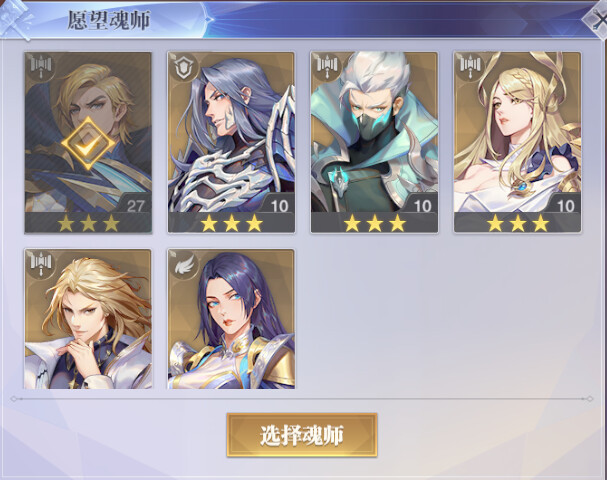This screenshot has width=607, height=480.
Task: Click attack-type icon on first card
Action: click(x=41, y=67)
